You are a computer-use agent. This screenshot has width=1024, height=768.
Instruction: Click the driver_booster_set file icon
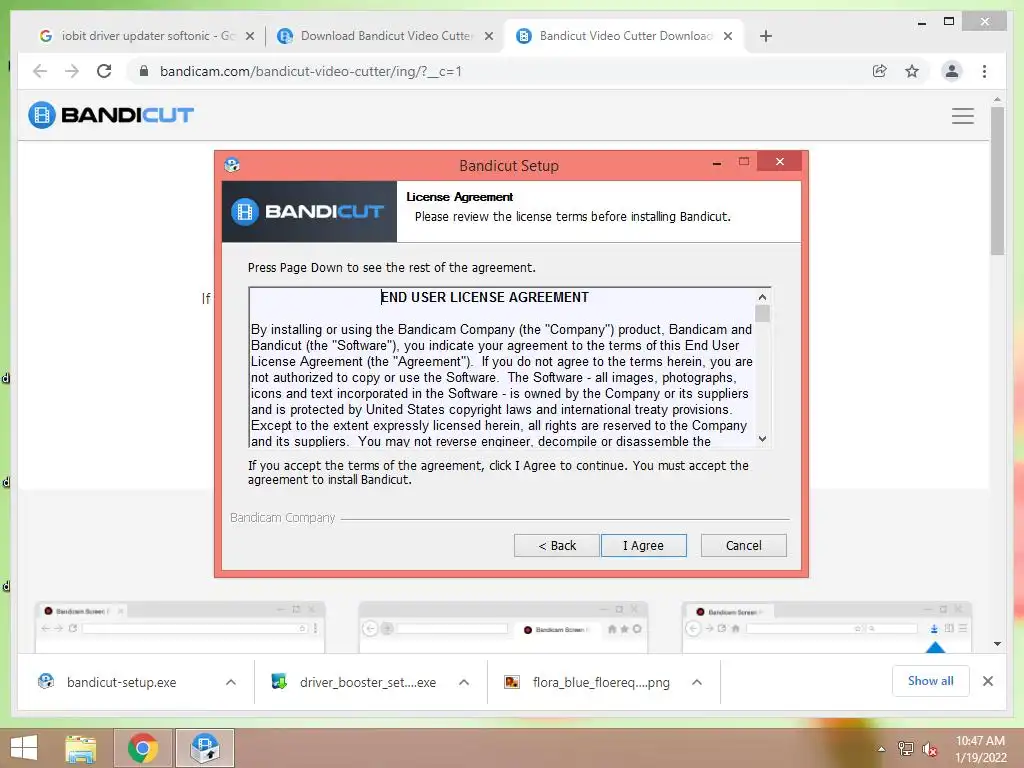[x=279, y=682]
